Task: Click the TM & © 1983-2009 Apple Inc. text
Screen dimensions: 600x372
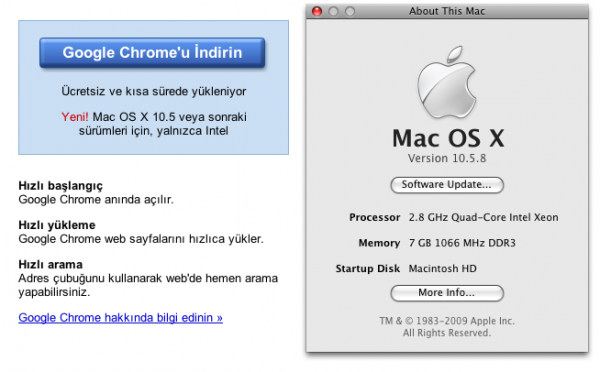Action: [447, 321]
